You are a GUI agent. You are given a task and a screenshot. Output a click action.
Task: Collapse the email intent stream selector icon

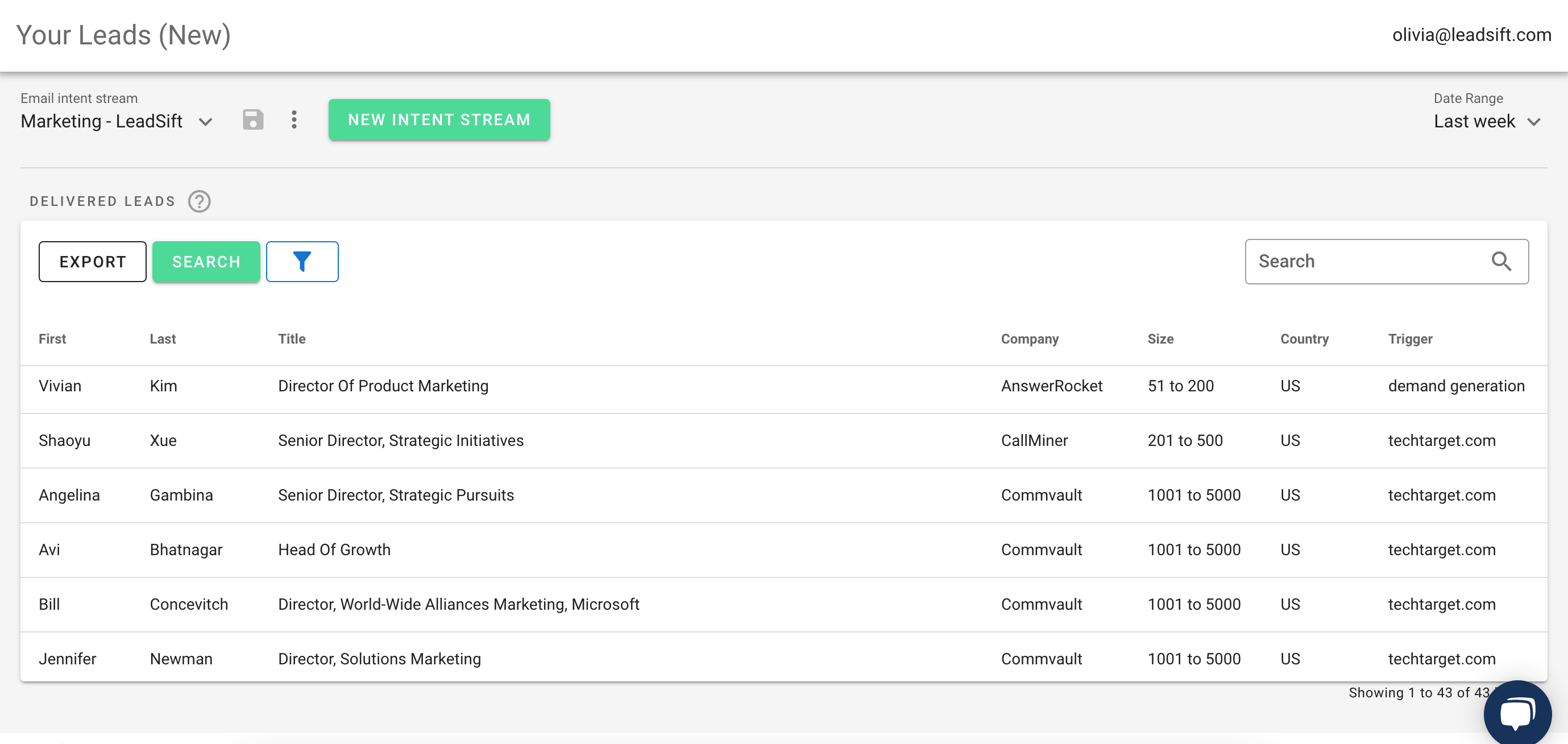coord(206,121)
